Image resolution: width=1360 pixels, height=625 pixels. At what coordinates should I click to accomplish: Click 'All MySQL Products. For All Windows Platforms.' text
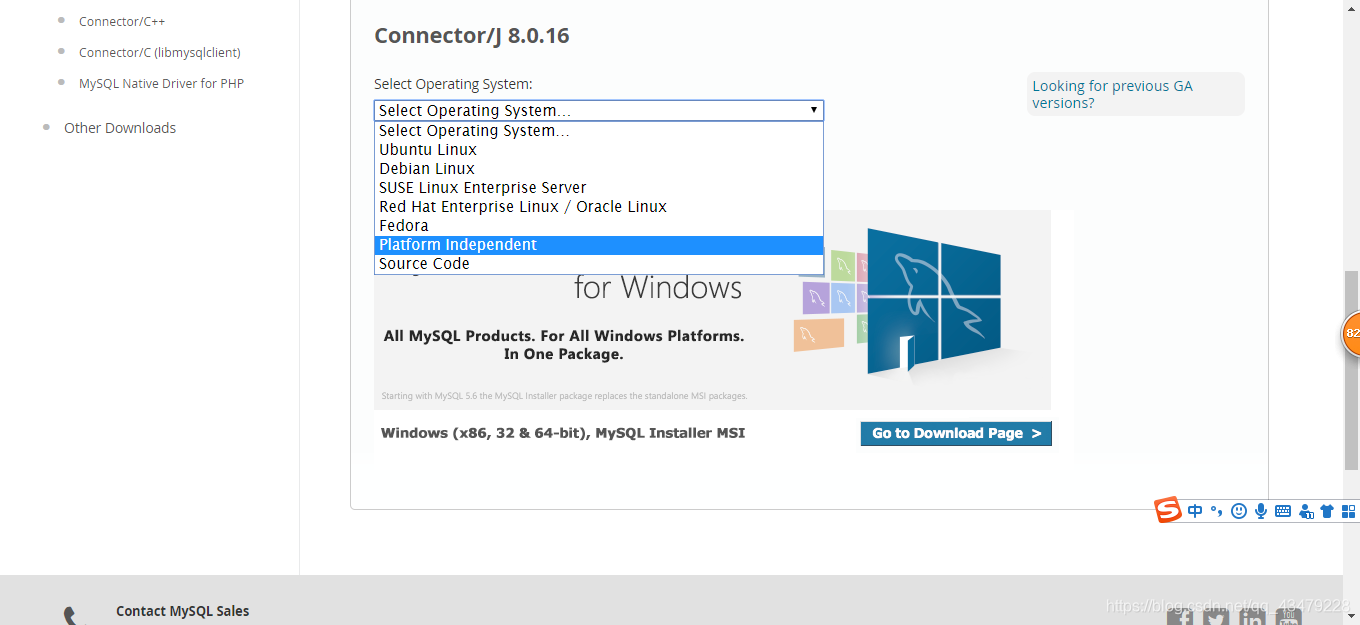pyautogui.click(x=564, y=336)
